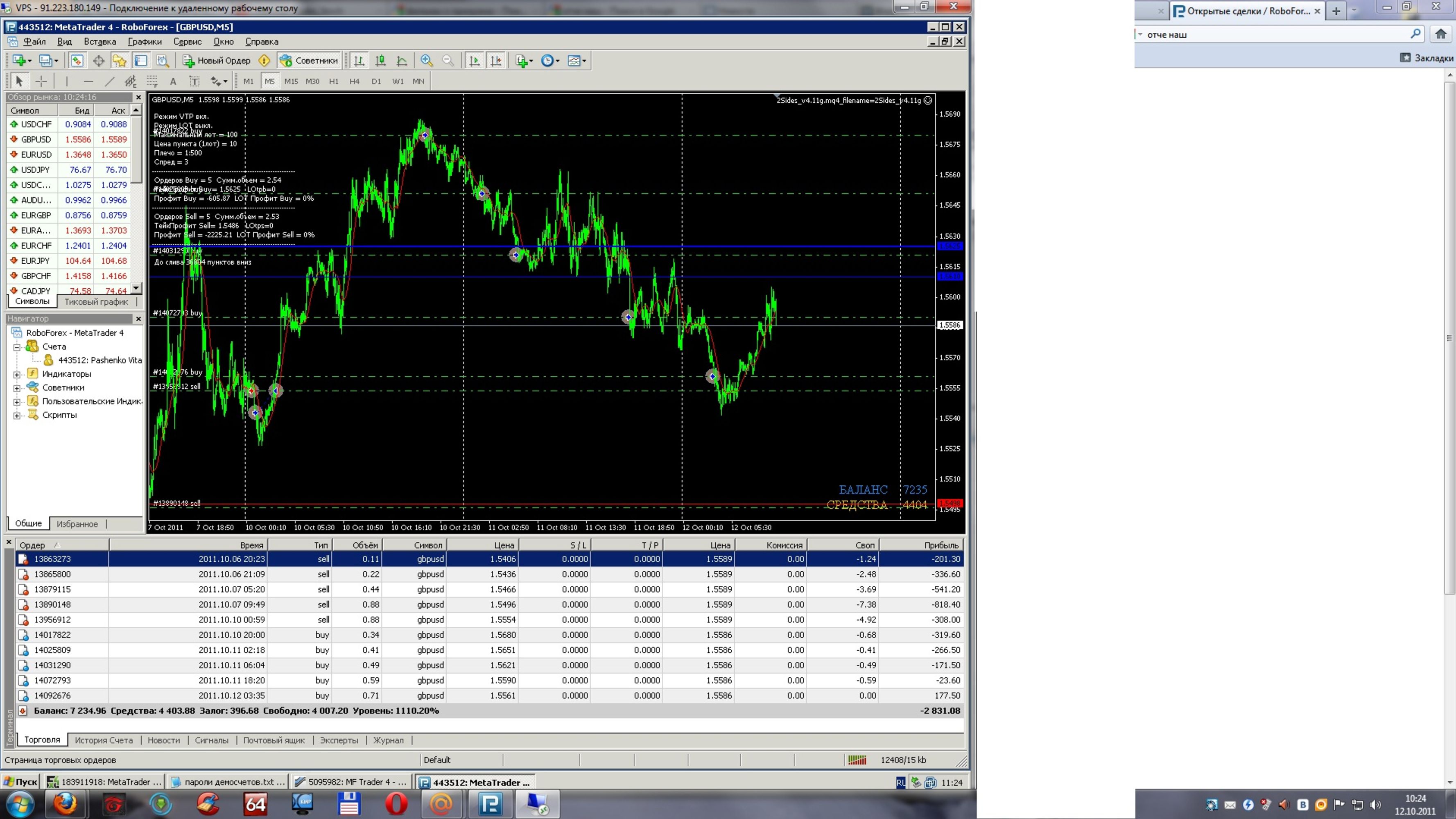The image size is (1456, 819).
Task: Switch chart to candlesticks icon
Action: [x=380, y=61]
